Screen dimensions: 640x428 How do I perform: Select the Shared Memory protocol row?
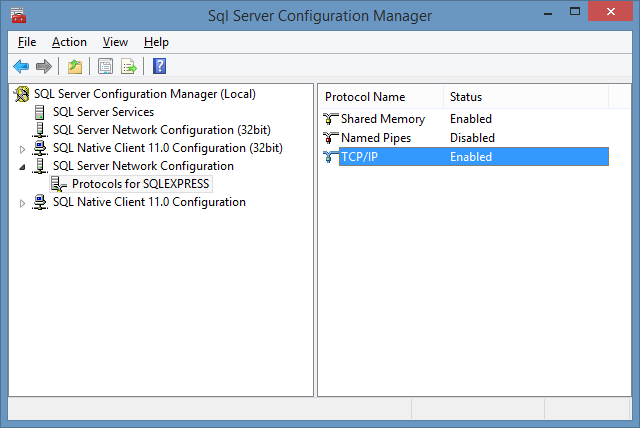click(x=466, y=119)
